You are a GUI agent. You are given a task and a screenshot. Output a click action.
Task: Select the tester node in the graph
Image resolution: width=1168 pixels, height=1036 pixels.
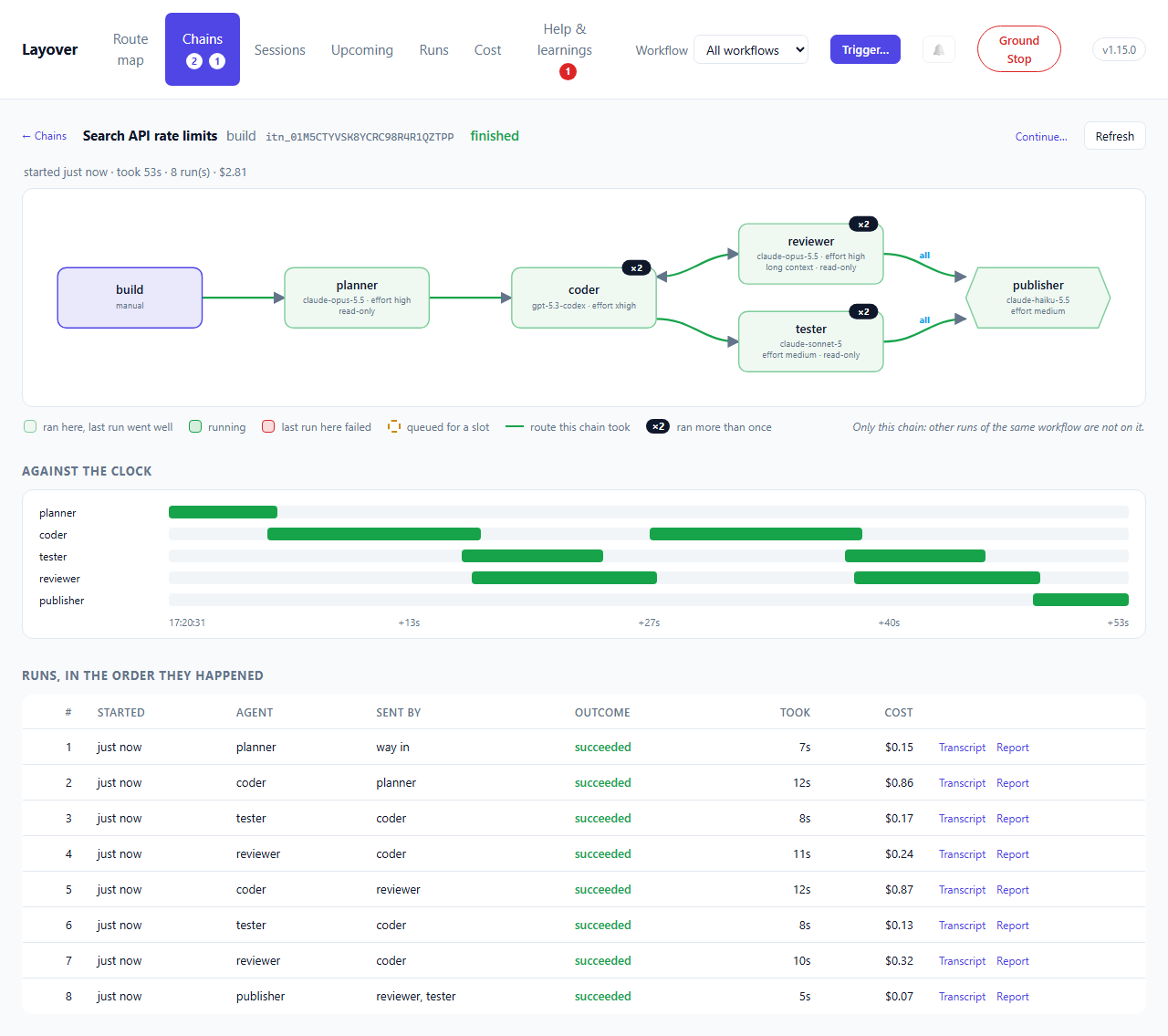pyautogui.click(x=811, y=341)
